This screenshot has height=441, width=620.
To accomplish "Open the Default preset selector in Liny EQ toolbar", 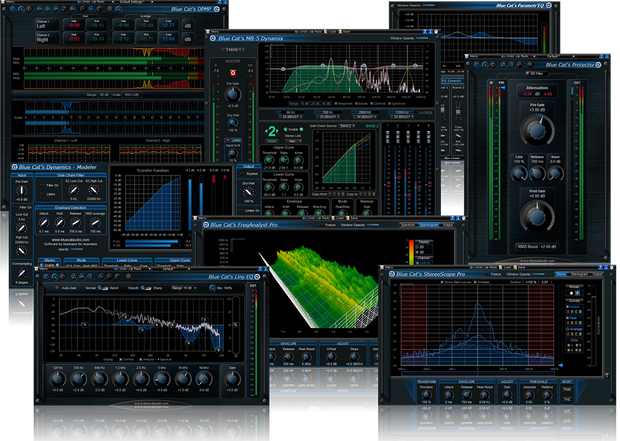I will pos(168,269).
